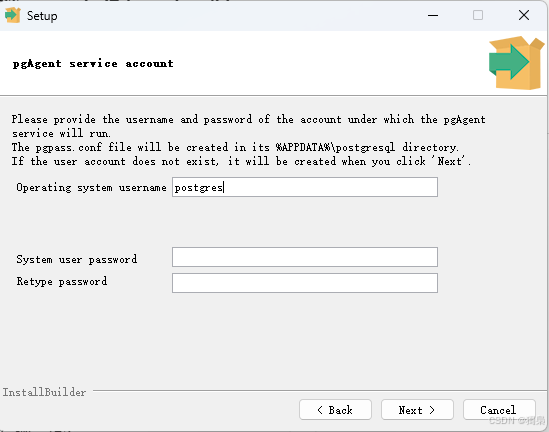The image size is (549, 432).
Task: Minimize the Setup window
Action: point(433,15)
